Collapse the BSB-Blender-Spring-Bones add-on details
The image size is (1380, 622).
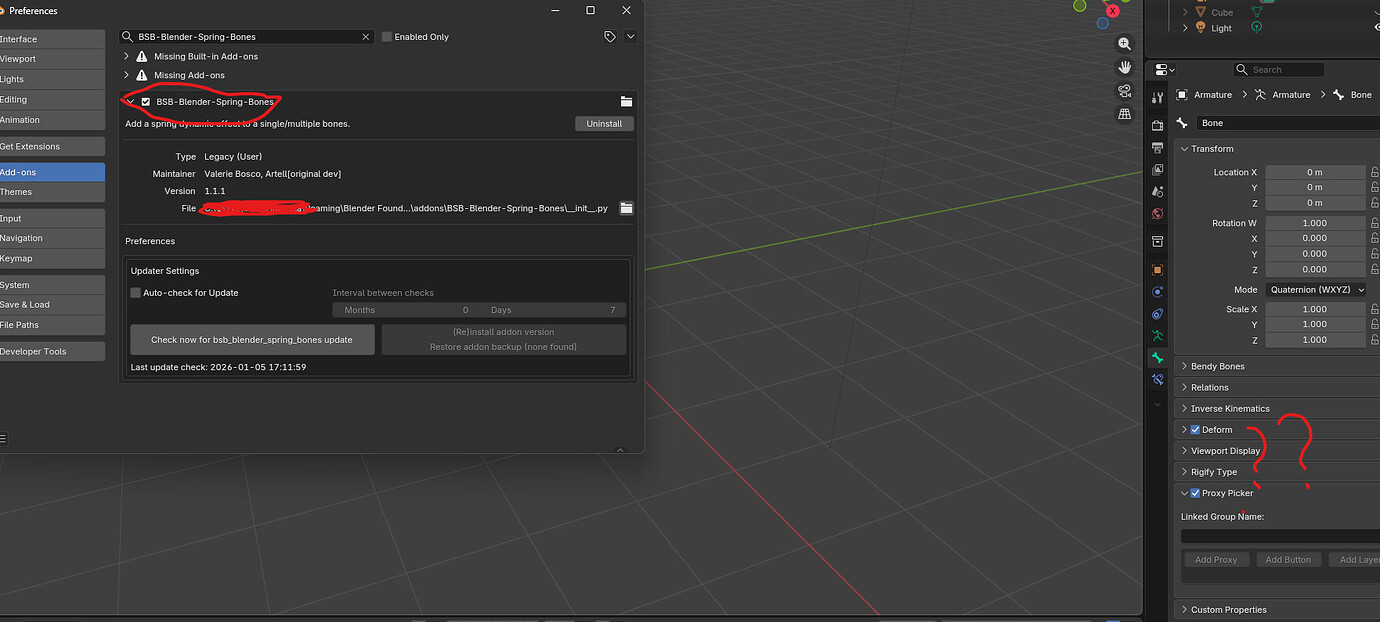(x=130, y=102)
